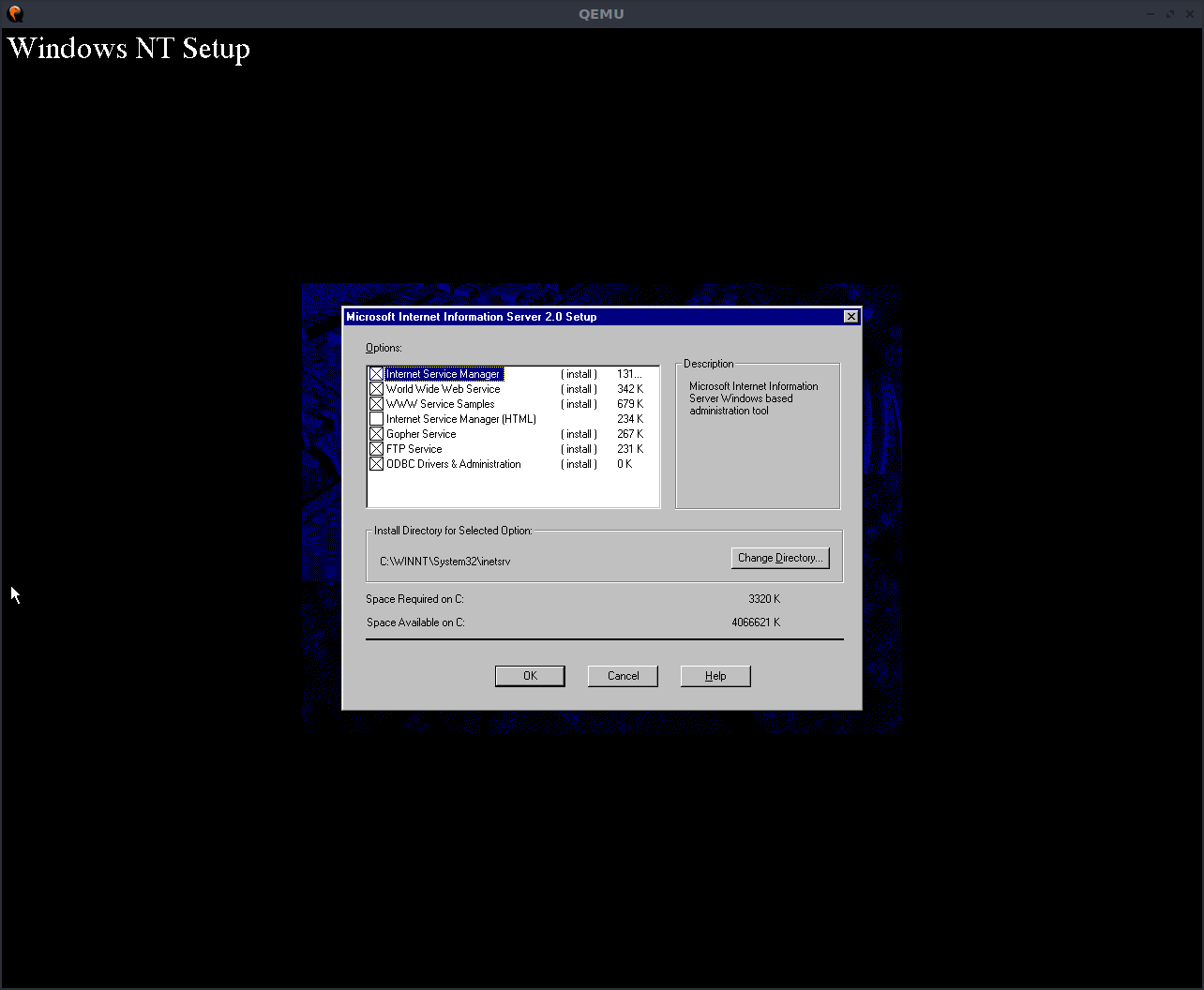Screen dimensions: 1204x990
Task: Select the FTP Service row label
Action: 414,449
